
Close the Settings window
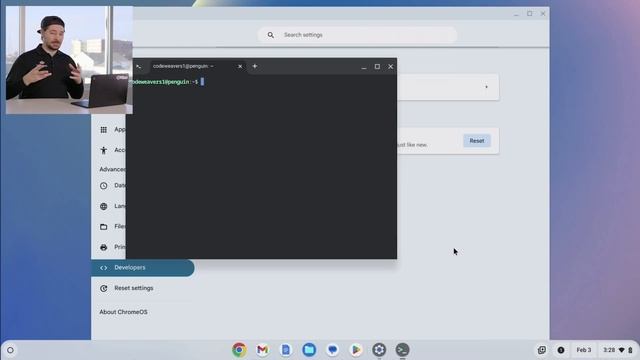(543, 13)
